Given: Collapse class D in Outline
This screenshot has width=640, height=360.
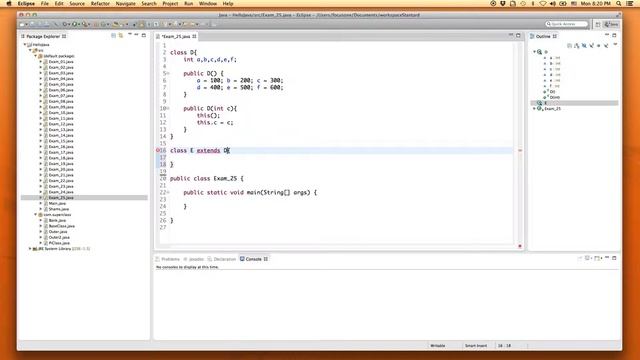Looking at the screenshot, I should pyautogui.click(x=534, y=52).
